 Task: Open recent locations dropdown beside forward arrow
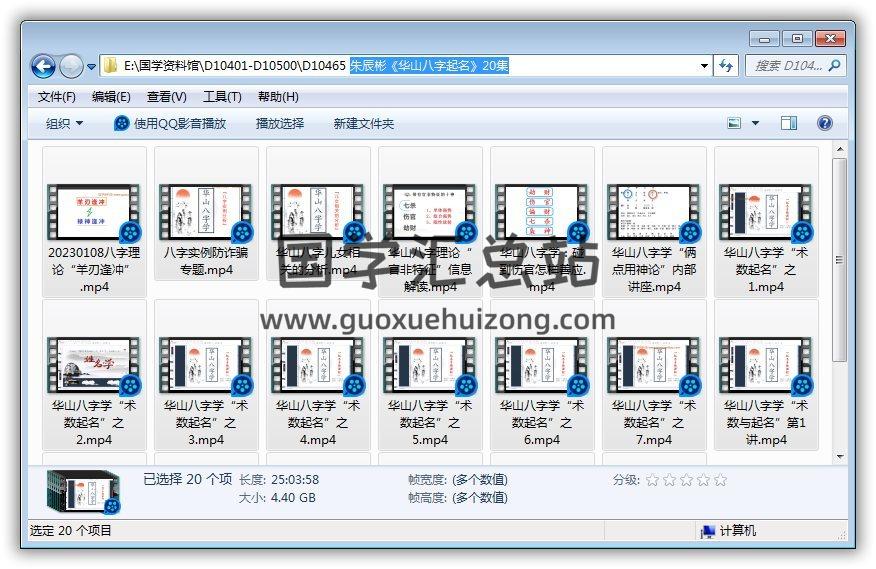pos(91,67)
